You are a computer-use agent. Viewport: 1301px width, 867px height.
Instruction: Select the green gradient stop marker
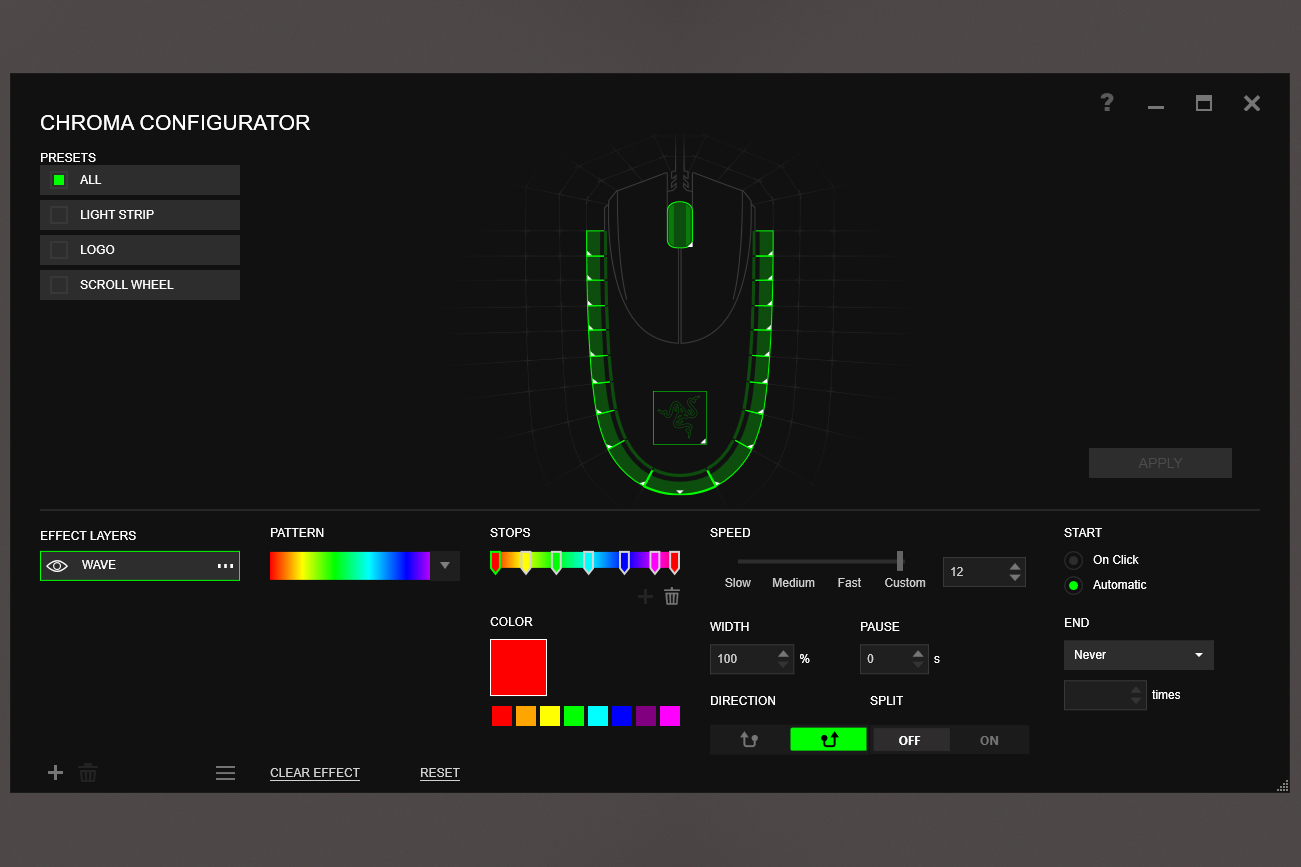point(556,562)
